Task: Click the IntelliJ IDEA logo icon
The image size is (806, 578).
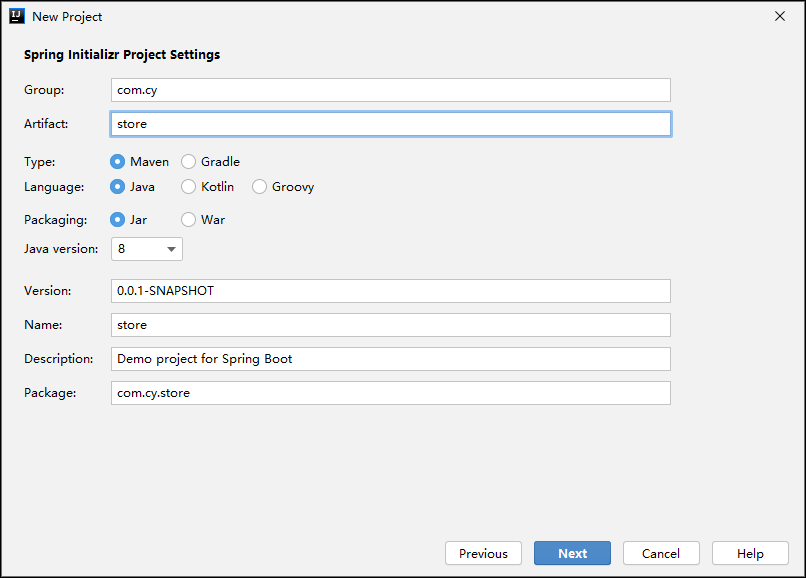Action: [x=17, y=16]
